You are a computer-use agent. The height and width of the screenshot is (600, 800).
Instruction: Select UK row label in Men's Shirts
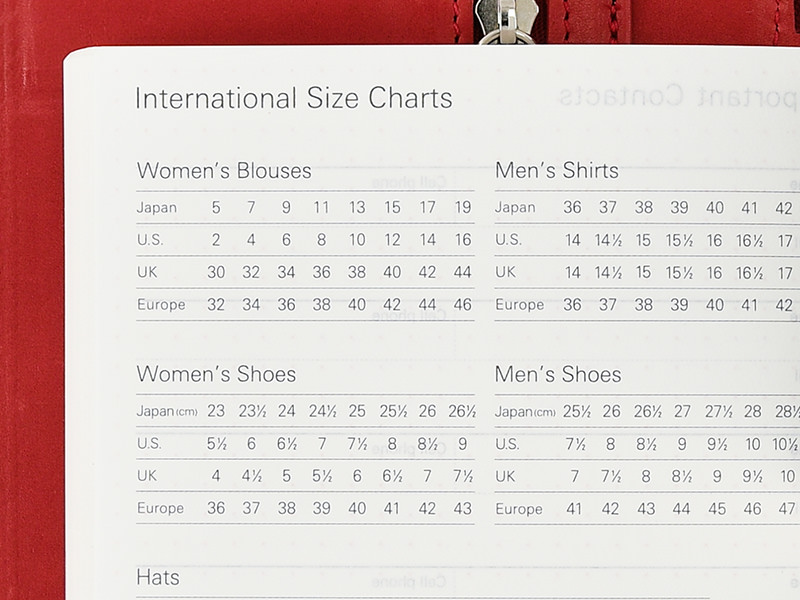coord(506,272)
